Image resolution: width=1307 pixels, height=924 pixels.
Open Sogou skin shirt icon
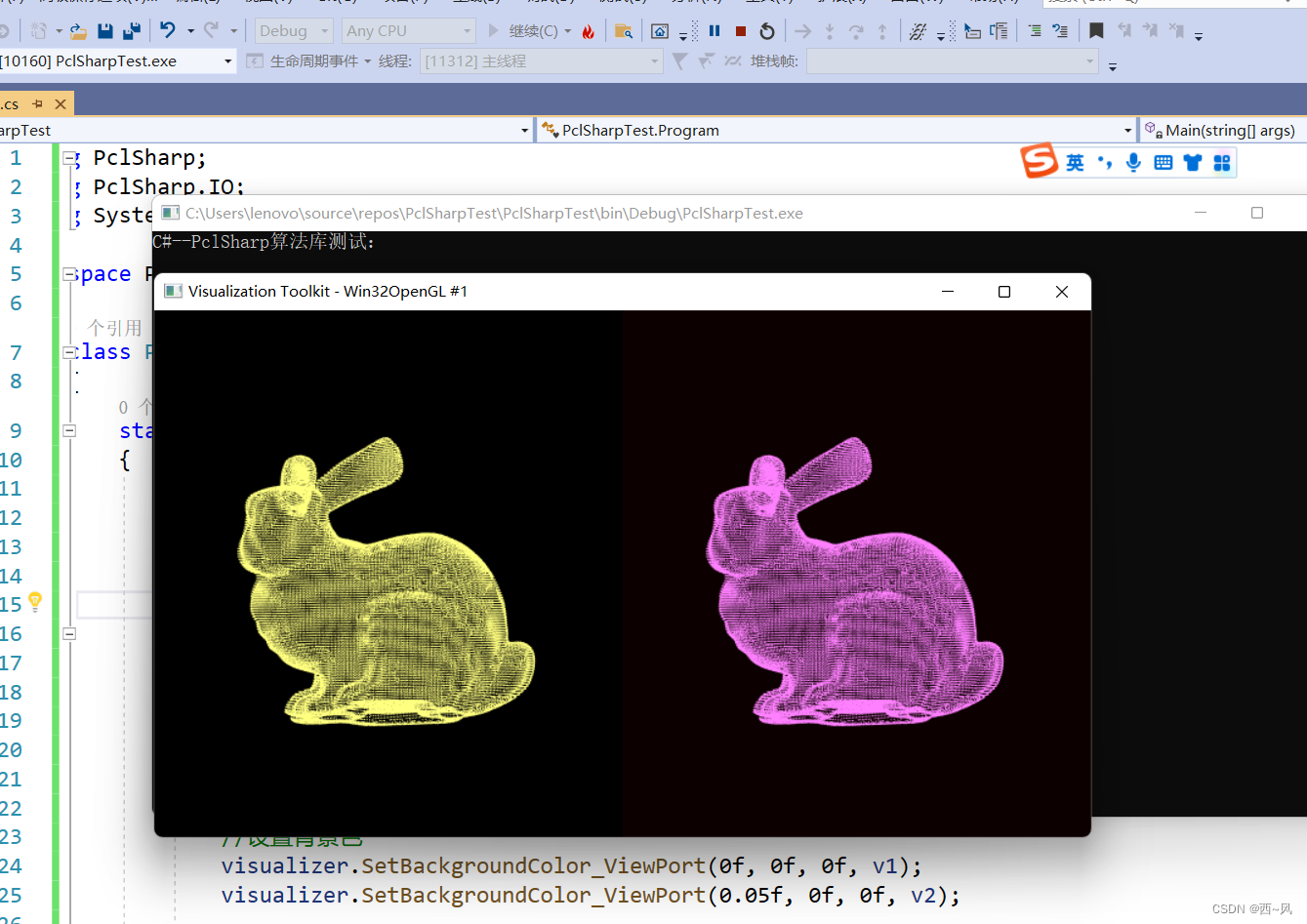pos(1193,162)
